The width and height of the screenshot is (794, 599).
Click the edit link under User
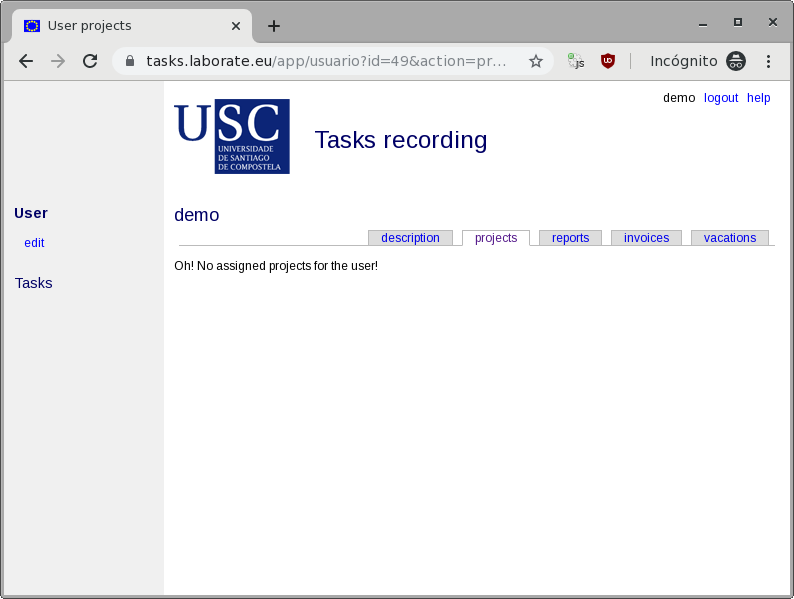(x=34, y=243)
